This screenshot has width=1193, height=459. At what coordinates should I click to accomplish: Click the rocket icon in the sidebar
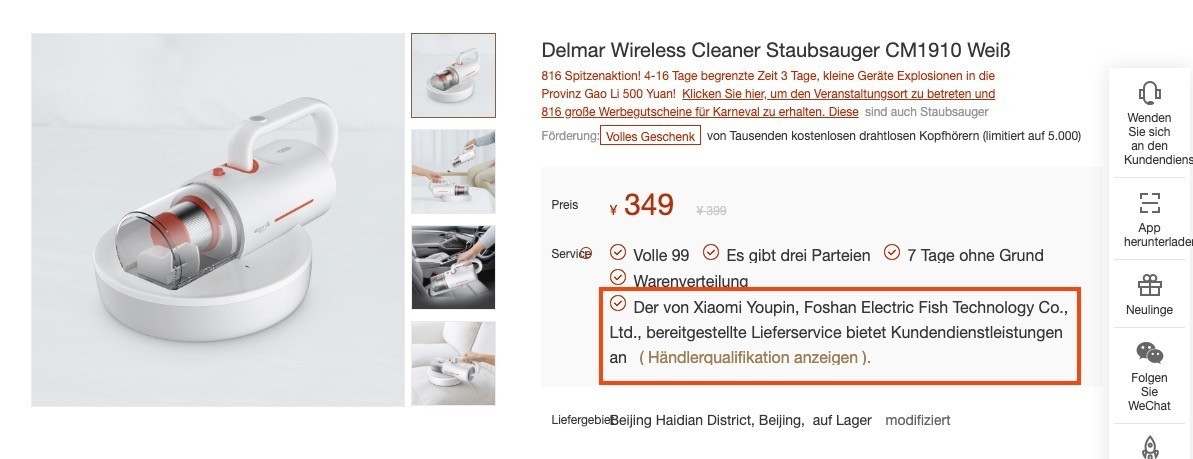pos(1150,448)
